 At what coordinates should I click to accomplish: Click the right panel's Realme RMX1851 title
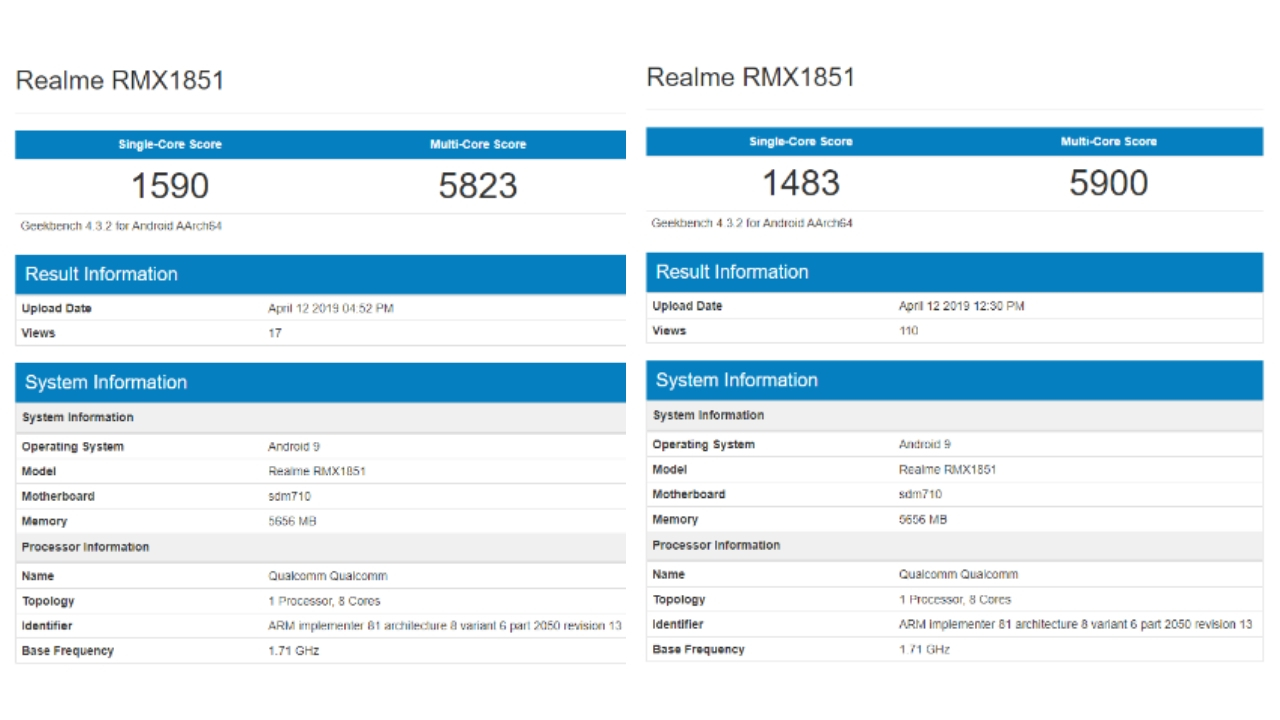click(750, 78)
